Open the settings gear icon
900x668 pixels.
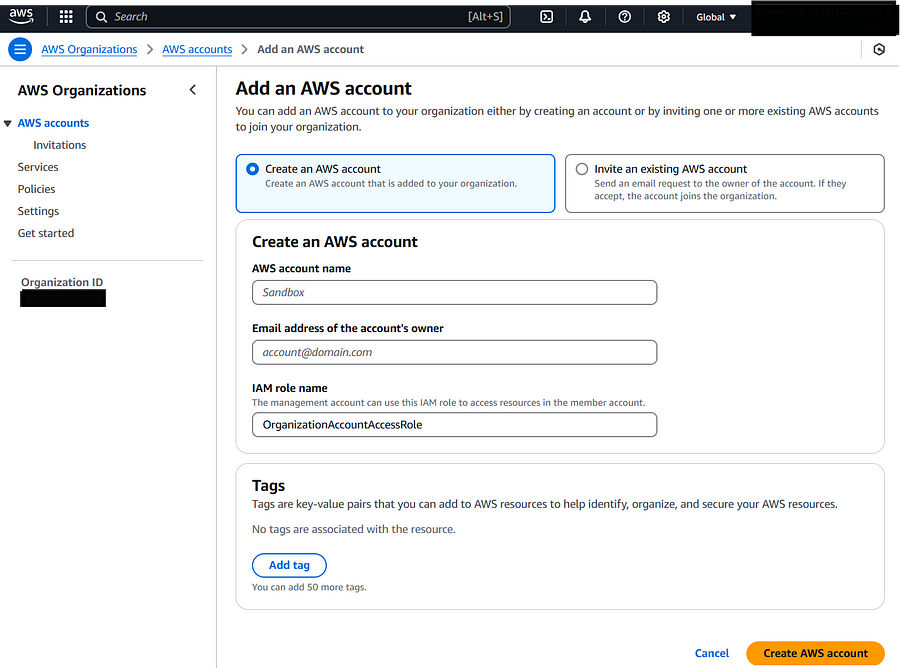click(x=664, y=17)
